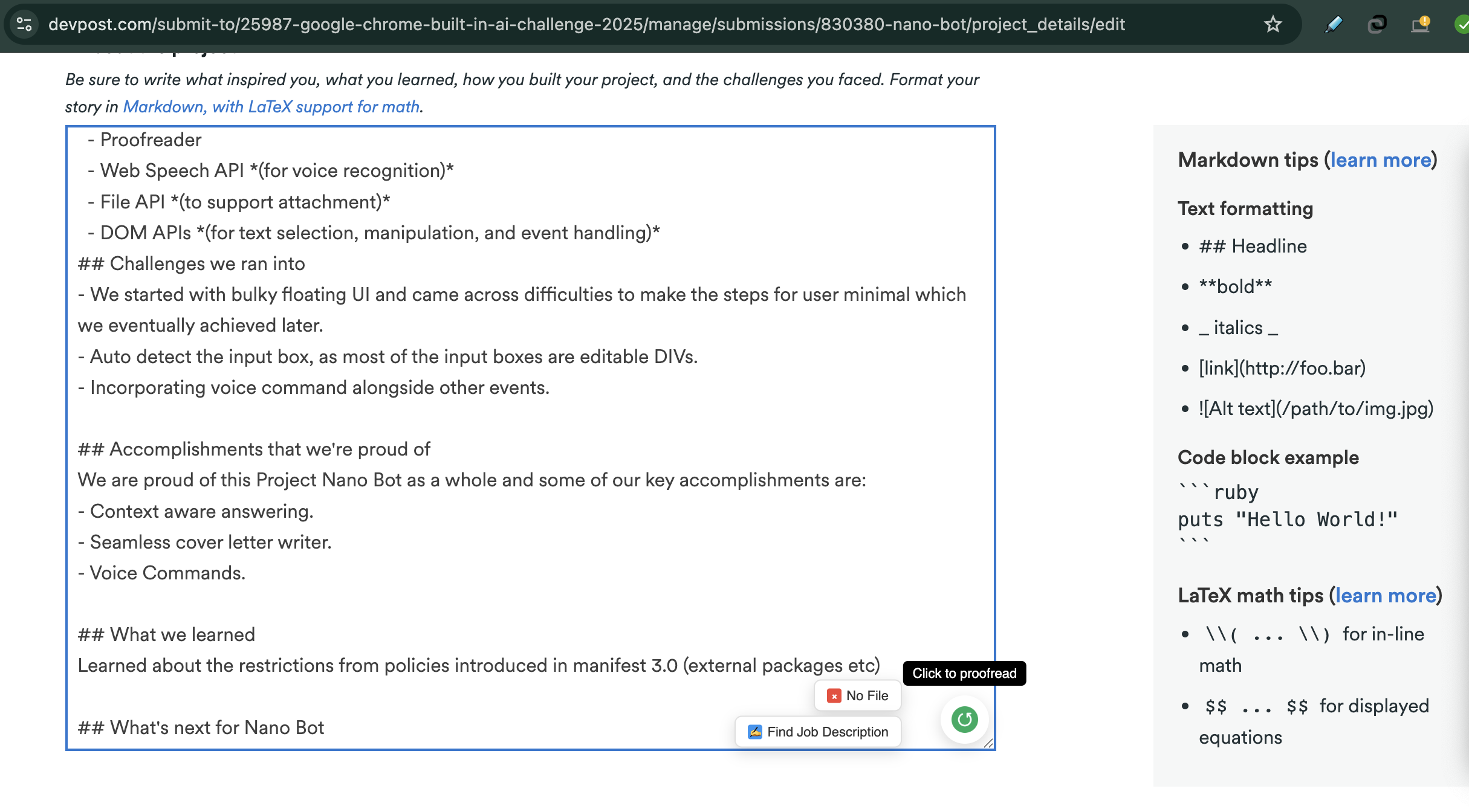Open LaTeX math tips learn more link

pyautogui.click(x=1386, y=596)
